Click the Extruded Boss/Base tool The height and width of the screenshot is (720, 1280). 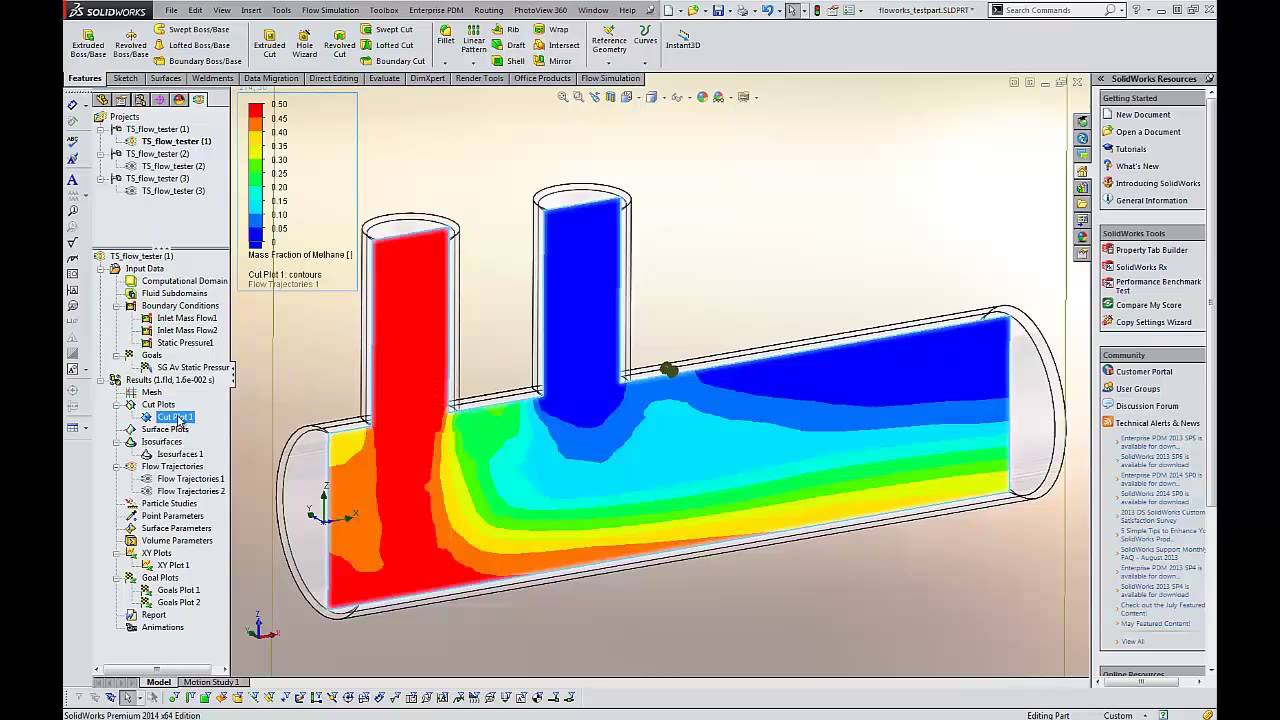(88, 43)
